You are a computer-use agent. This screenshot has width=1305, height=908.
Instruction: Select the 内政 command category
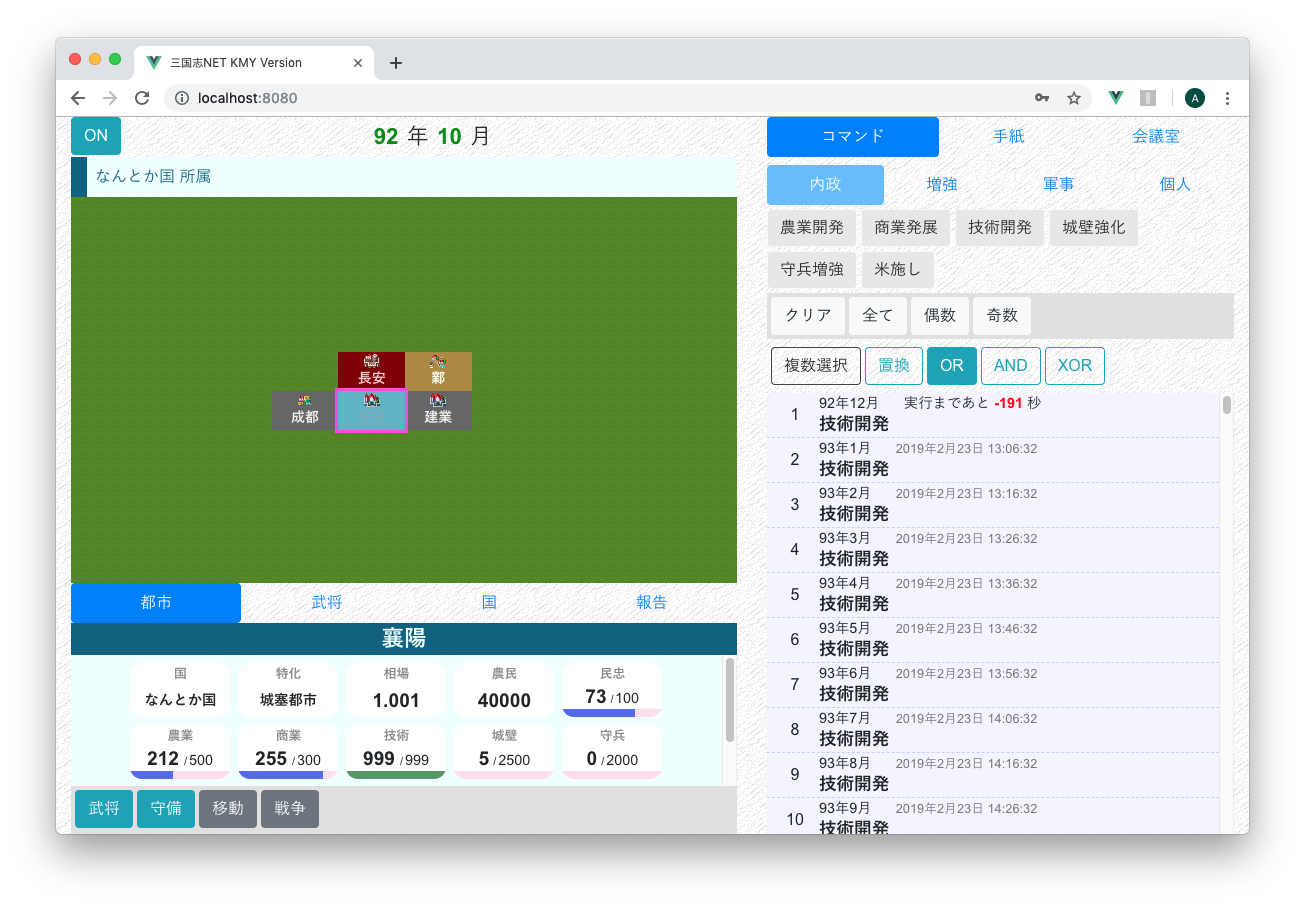point(825,185)
